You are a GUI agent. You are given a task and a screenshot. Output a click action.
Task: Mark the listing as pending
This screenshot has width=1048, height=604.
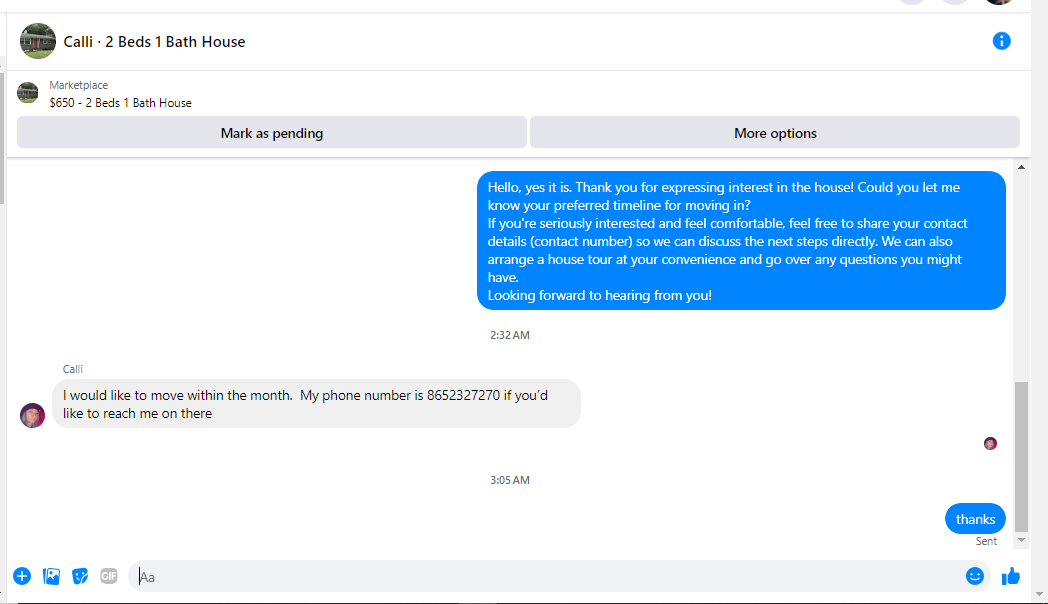[271, 133]
